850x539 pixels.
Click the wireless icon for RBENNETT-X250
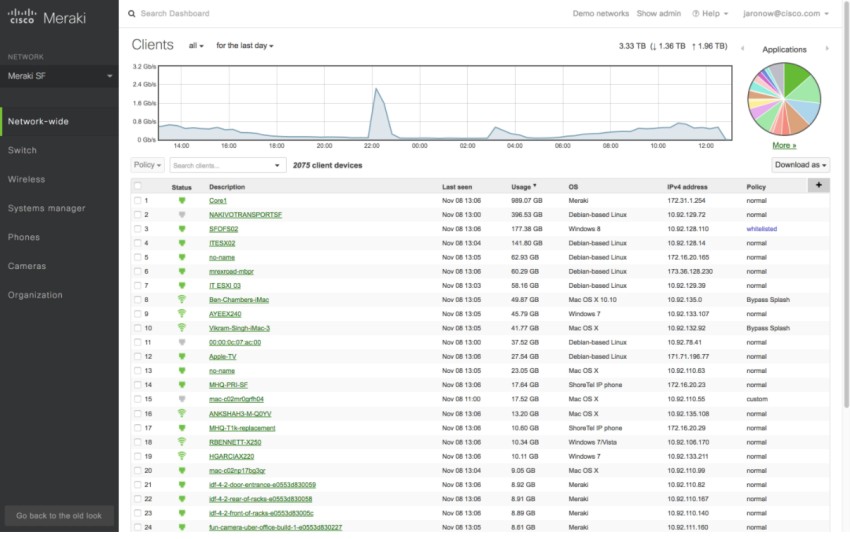(x=182, y=441)
